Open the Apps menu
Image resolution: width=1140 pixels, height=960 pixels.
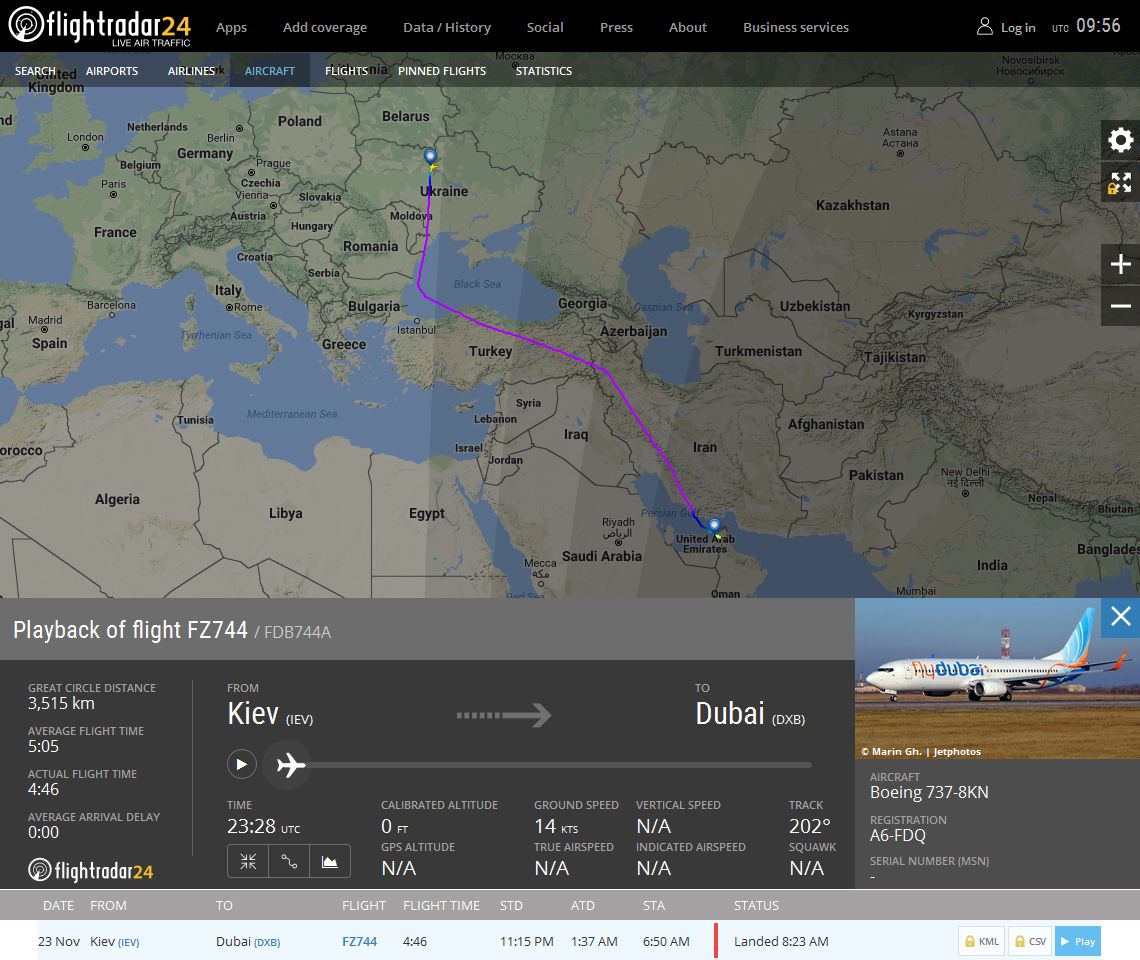click(231, 27)
